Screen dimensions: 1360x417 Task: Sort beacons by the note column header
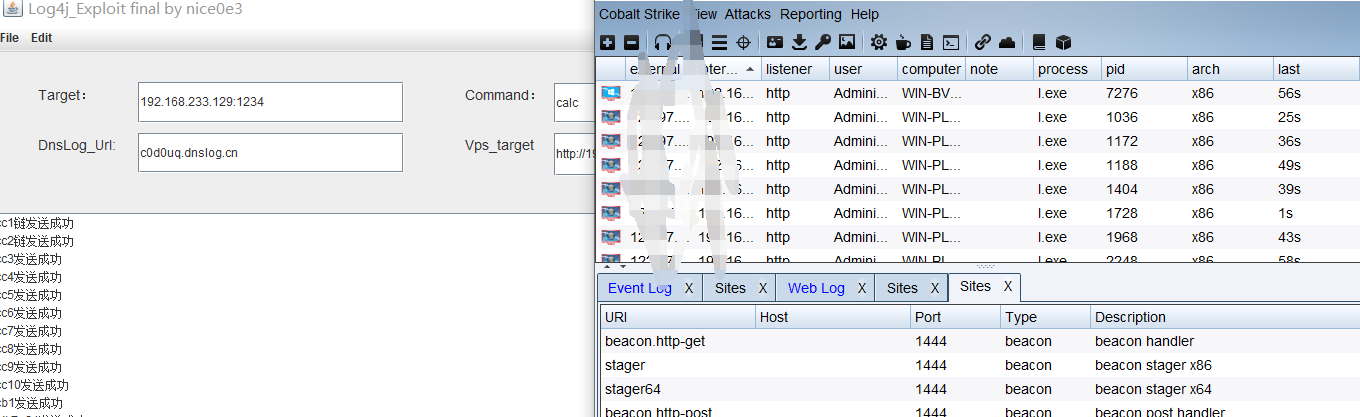[x=999, y=69]
